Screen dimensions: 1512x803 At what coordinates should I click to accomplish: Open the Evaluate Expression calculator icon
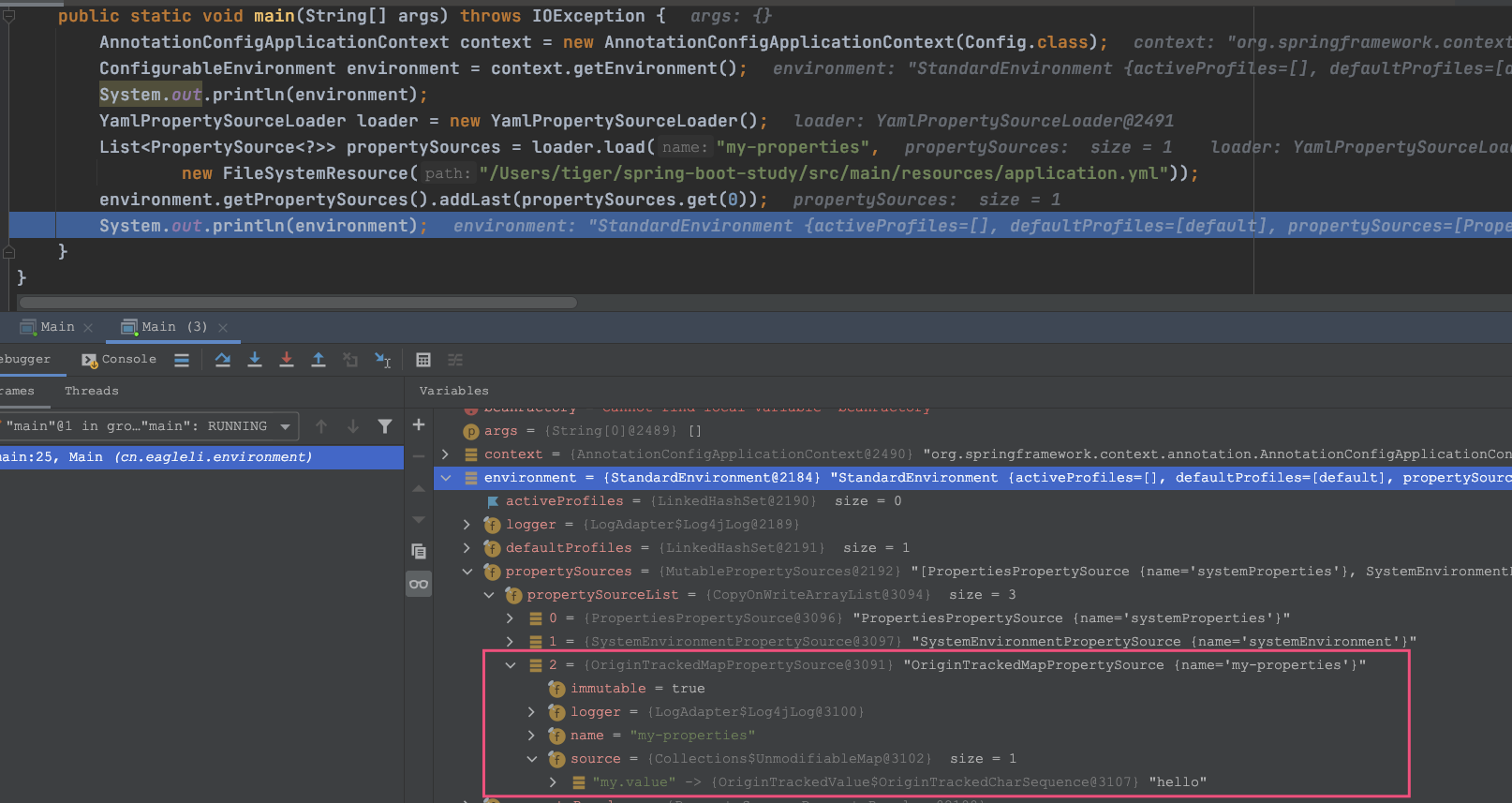click(423, 360)
